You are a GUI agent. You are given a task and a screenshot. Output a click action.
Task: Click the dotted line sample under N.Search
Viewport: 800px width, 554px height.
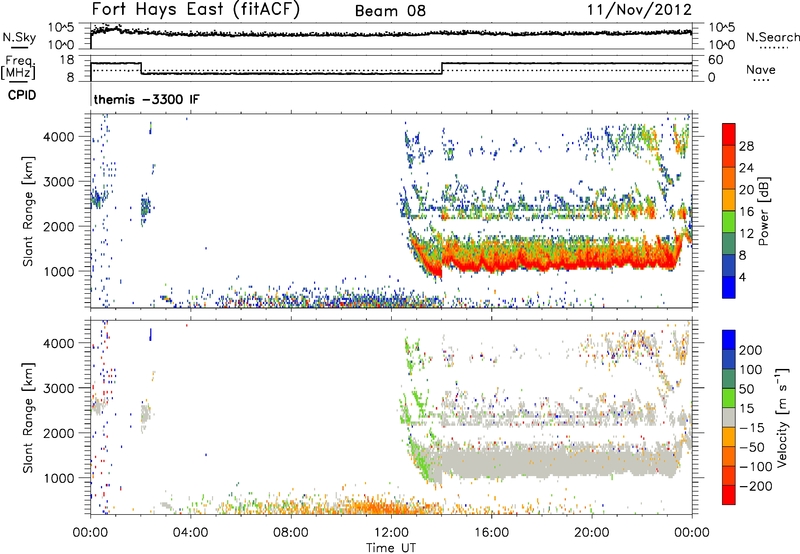(773, 48)
